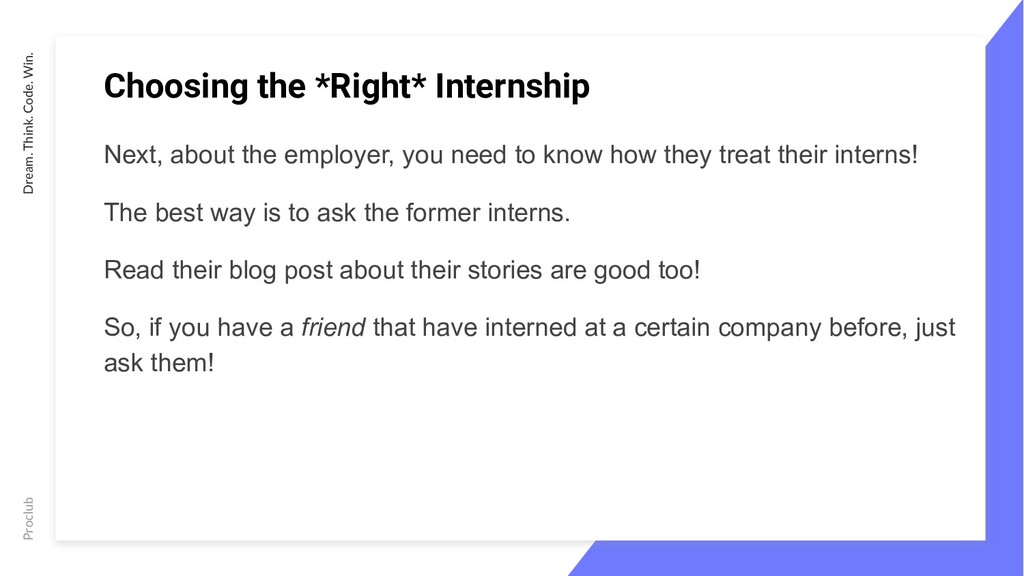The image size is (1024, 576).
Task: Click the "Read their blog post" sentence
Action: pyautogui.click(x=402, y=270)
